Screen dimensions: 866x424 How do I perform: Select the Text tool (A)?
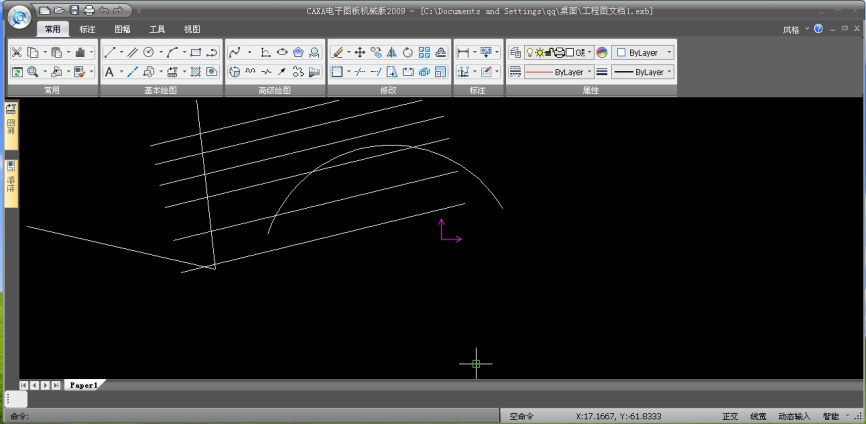(x=109, y=72)
